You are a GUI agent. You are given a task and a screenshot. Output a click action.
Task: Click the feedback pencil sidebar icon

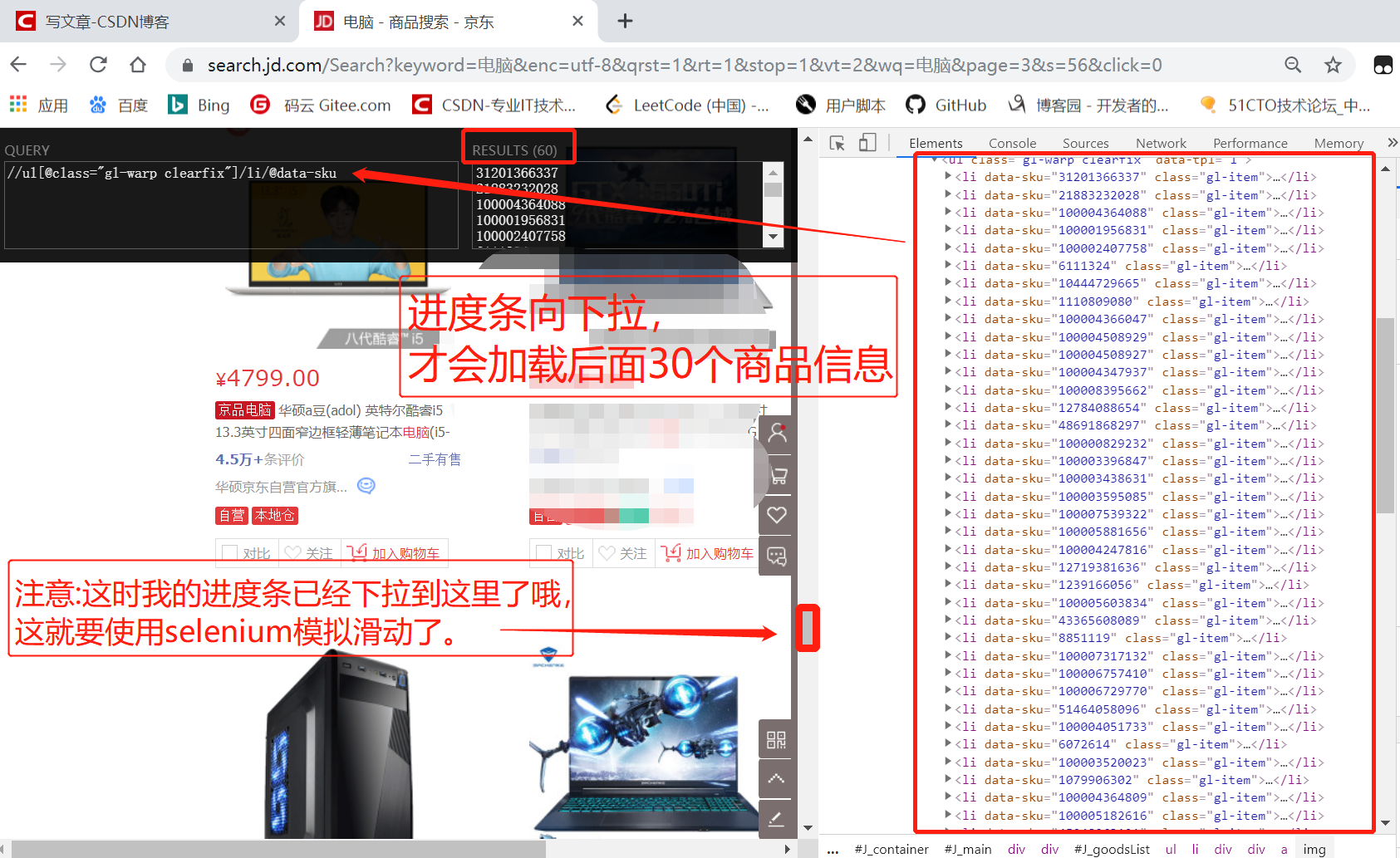[x=776, y=819]
